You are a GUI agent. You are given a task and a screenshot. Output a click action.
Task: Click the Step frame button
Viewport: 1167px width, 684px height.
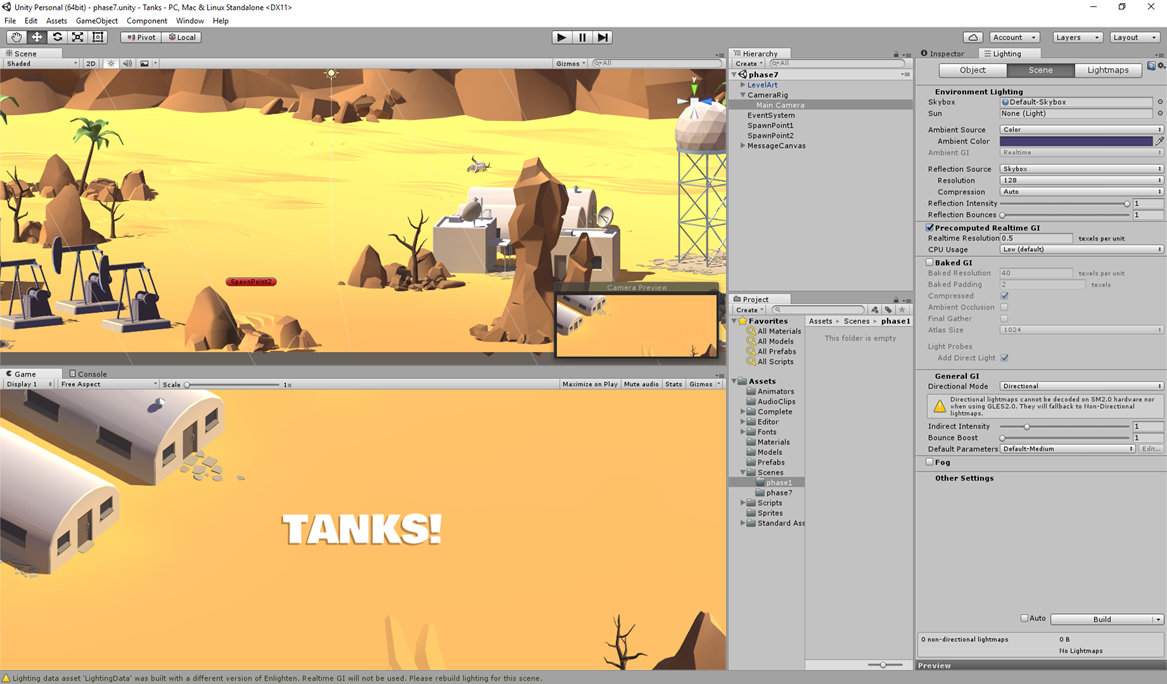click(603, 37)
